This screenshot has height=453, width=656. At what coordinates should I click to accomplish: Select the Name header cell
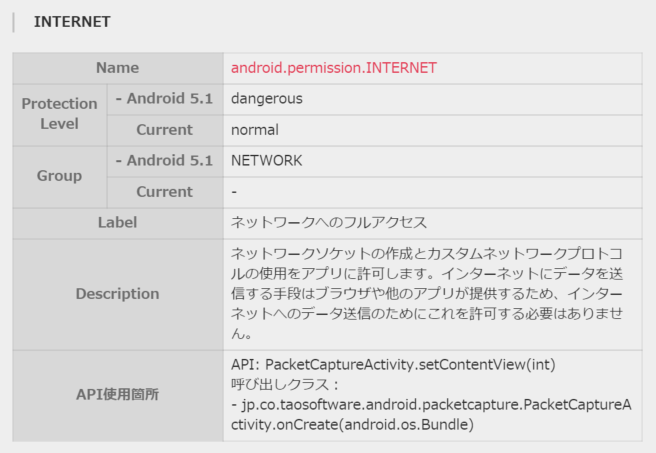tap(118, 68)
